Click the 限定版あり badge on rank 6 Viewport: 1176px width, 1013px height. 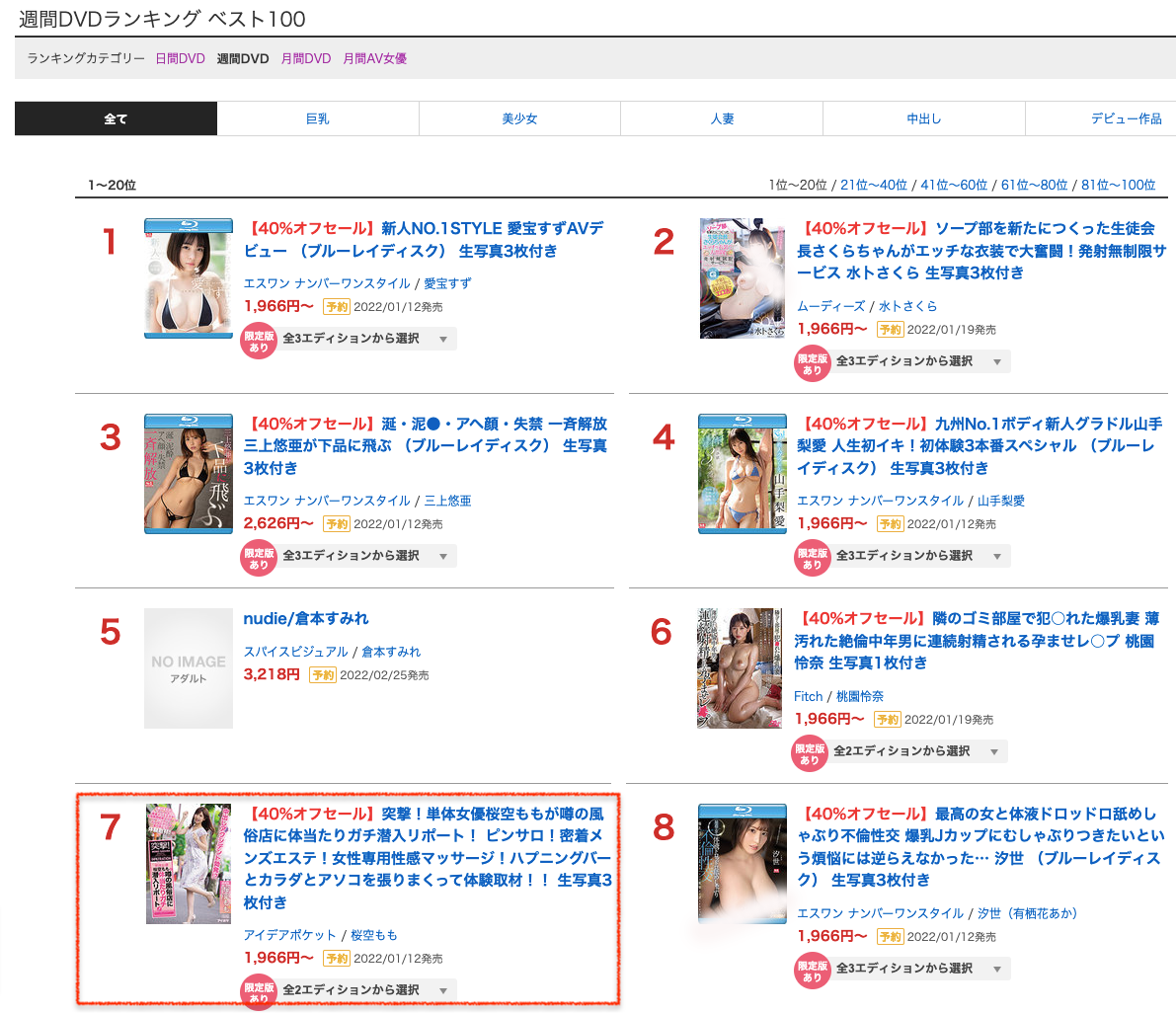(810, 753)
